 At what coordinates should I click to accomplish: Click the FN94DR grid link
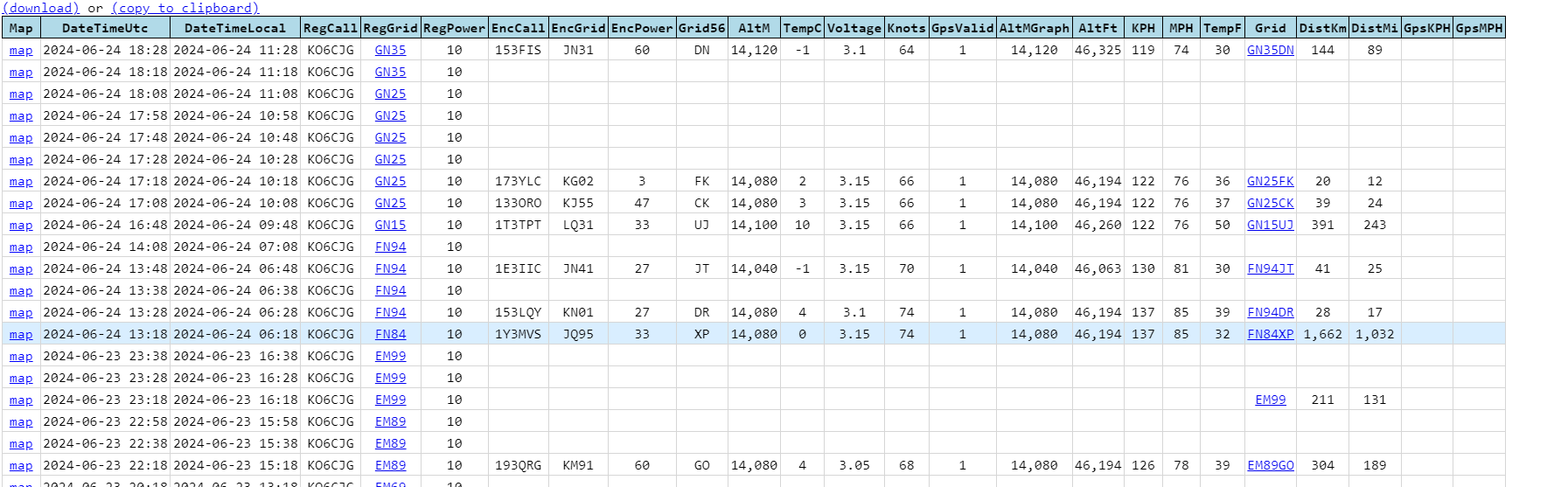pos(1270,312)
